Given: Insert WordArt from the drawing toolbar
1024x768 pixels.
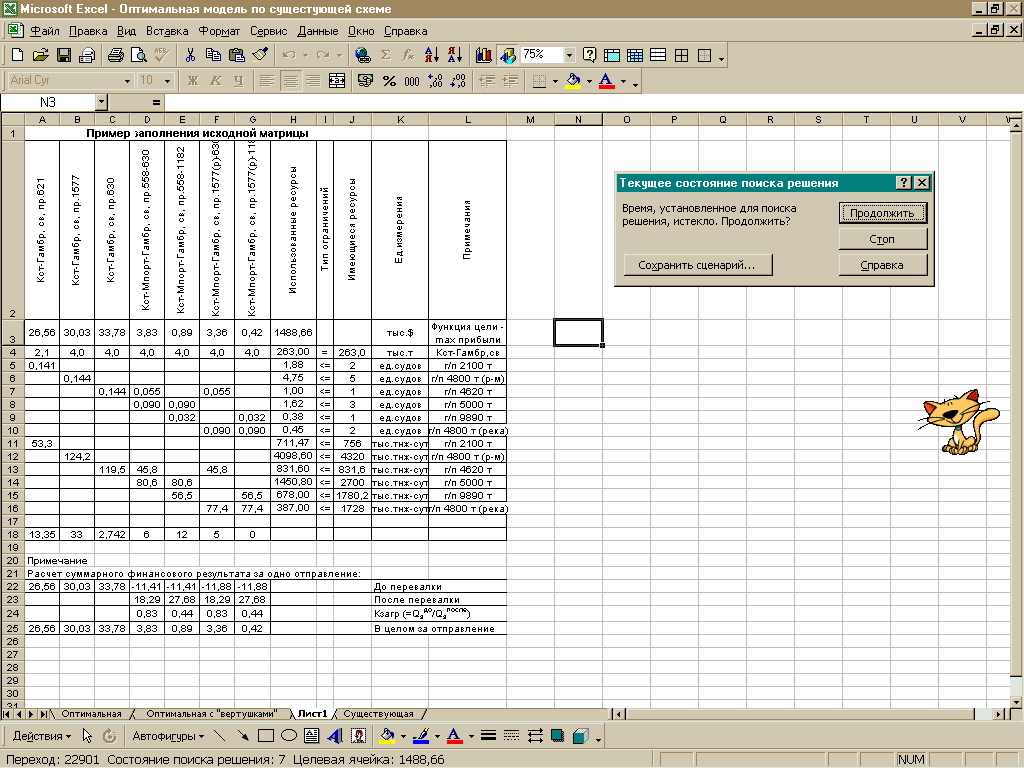Looking at the screenshot, I should pyautogui.click(x=335, y=737).
